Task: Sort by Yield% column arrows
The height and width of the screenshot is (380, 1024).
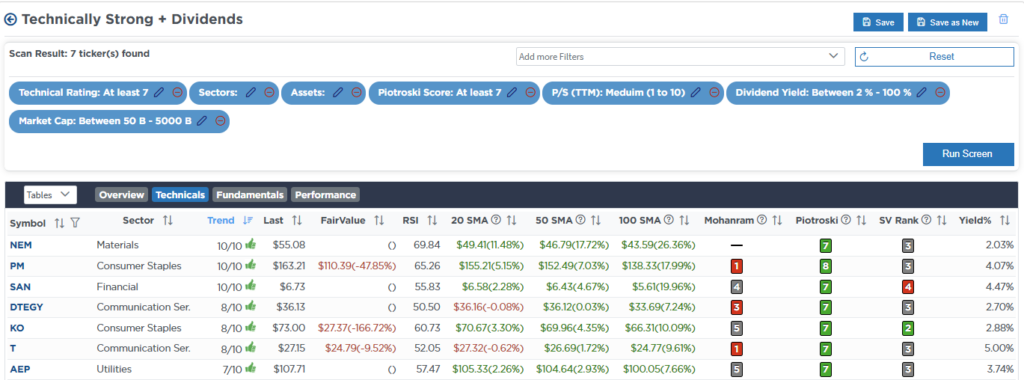Action: pyautogui.click(x=1005, y=221)
